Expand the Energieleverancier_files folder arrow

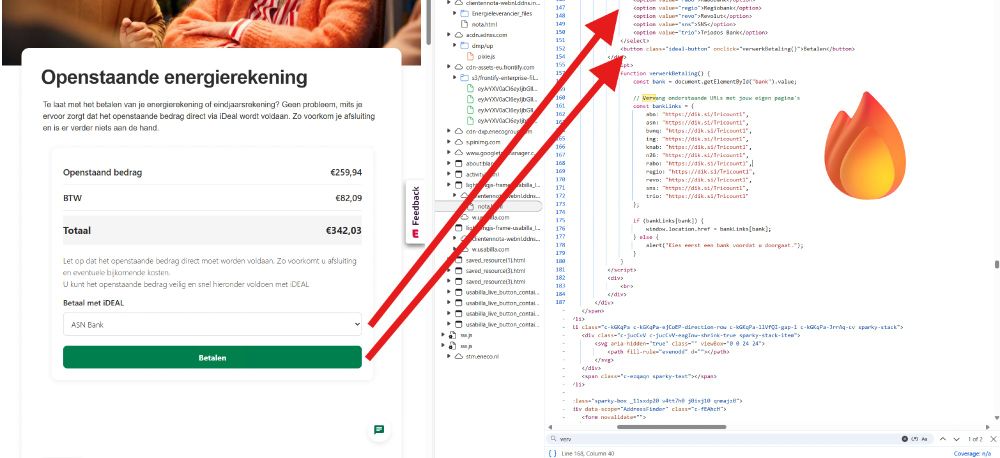coord(455,13)
